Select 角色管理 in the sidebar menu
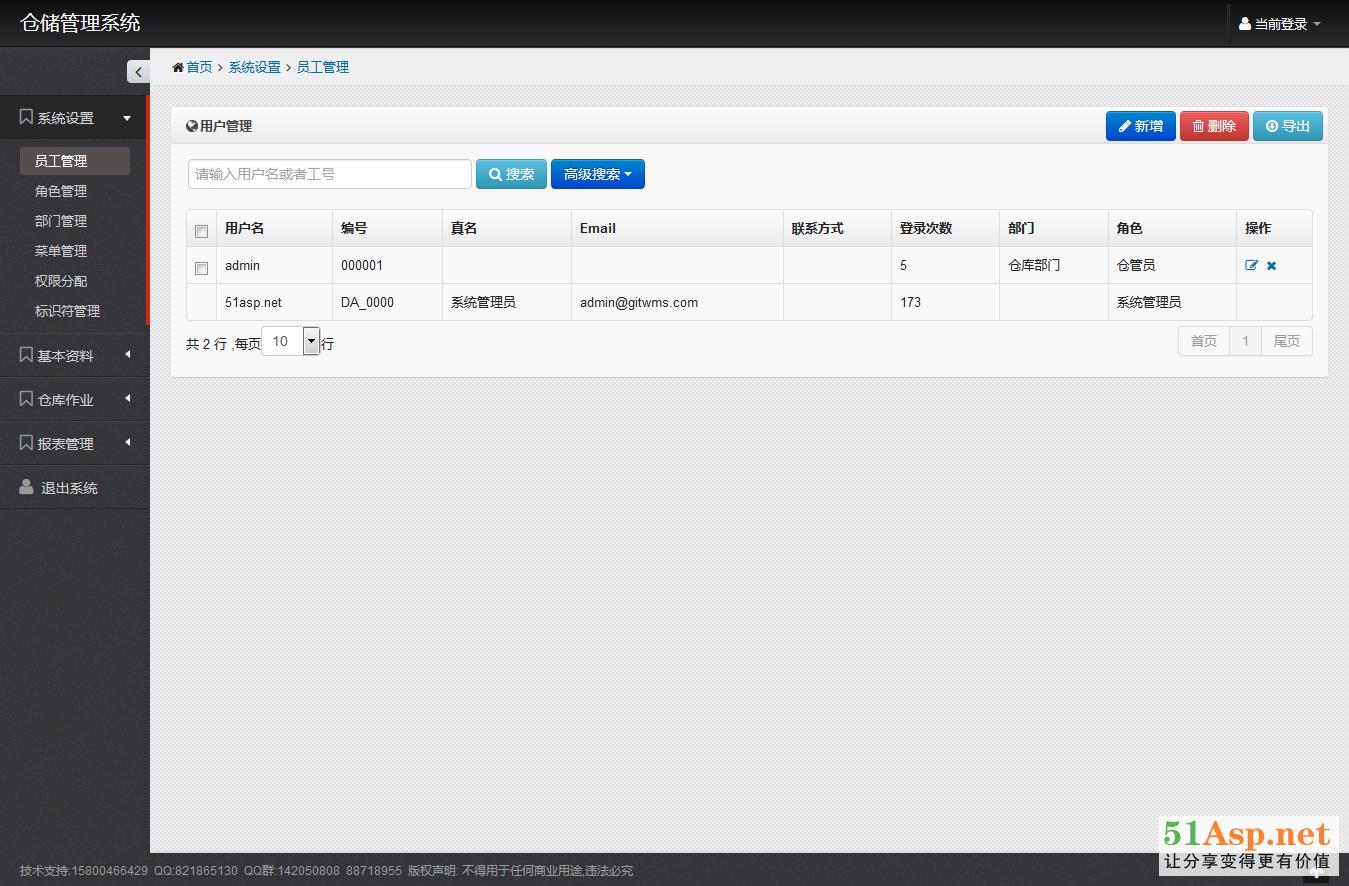The width and height of the screenshot is (1349, 886). 61,191
